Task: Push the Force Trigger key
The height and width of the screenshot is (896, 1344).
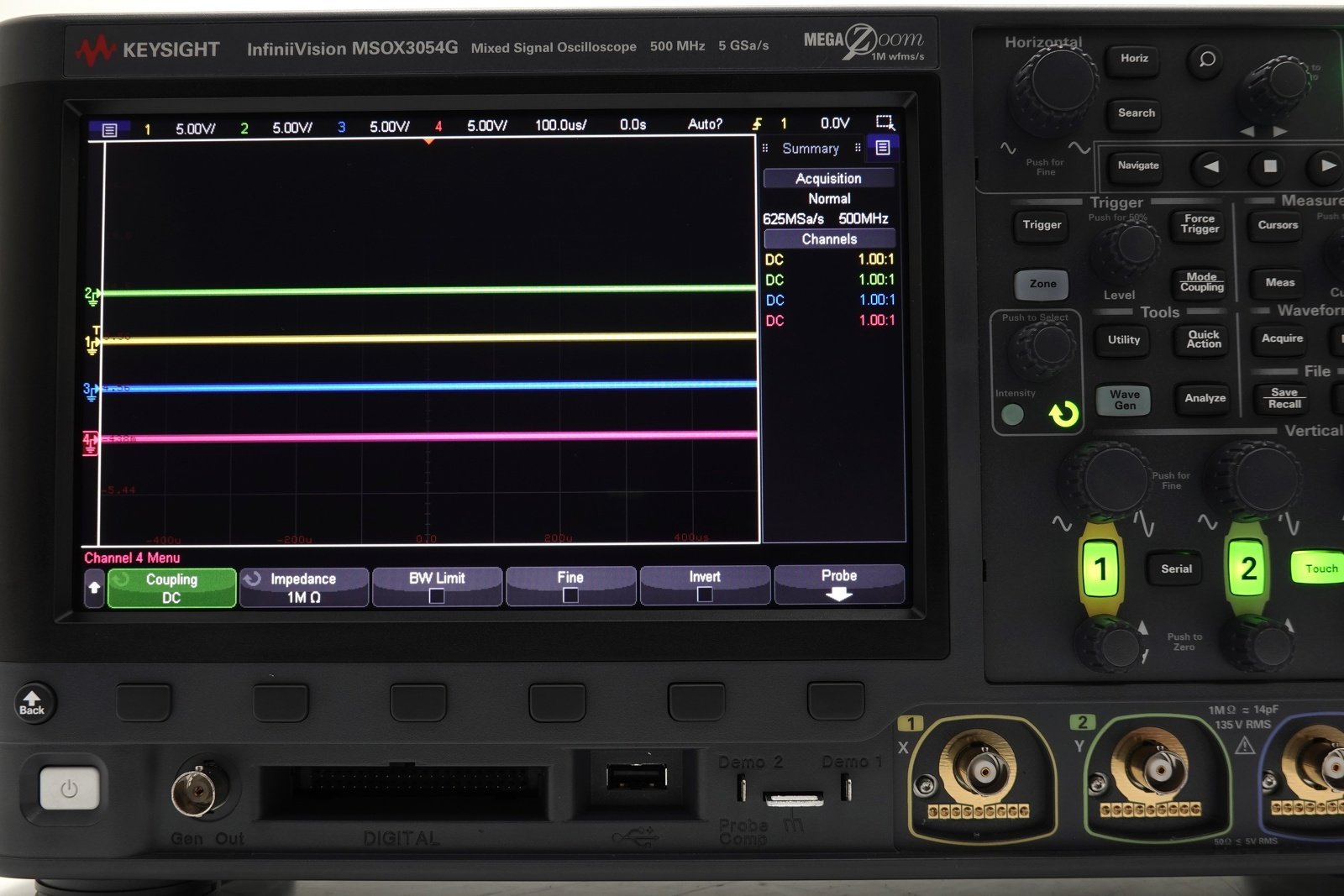Action: (x=1200, y=224)
